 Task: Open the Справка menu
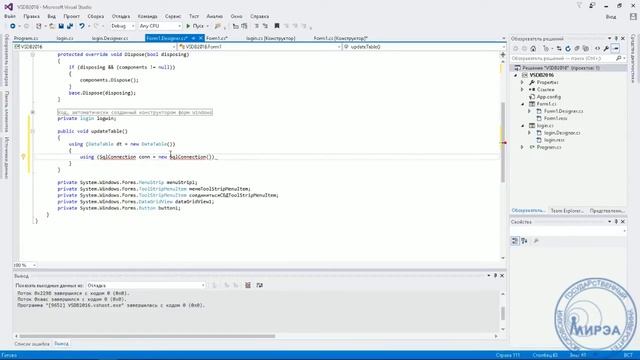pyautogui.click(x=260, y=16)
